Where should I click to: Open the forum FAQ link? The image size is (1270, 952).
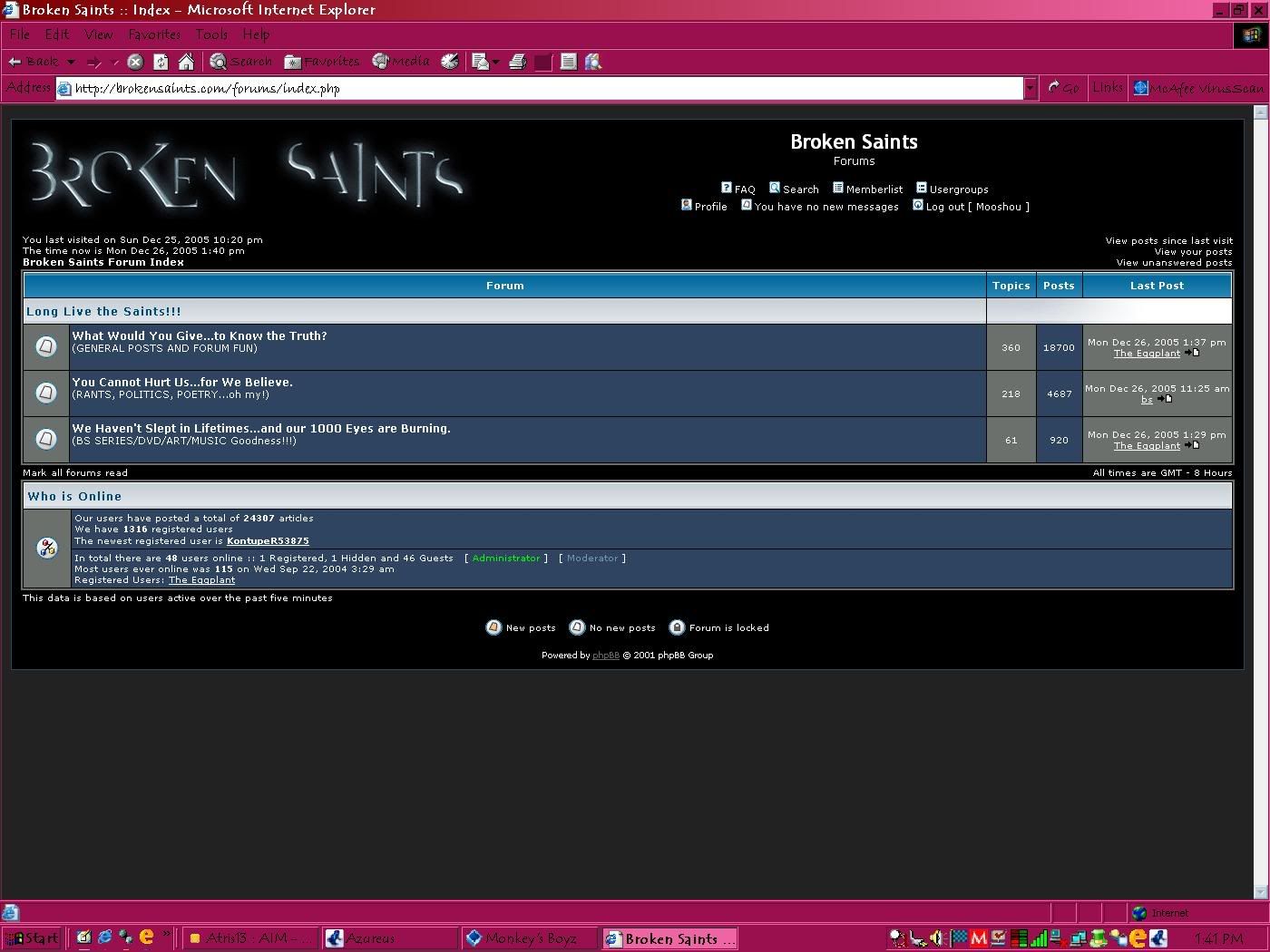[738, 189]
